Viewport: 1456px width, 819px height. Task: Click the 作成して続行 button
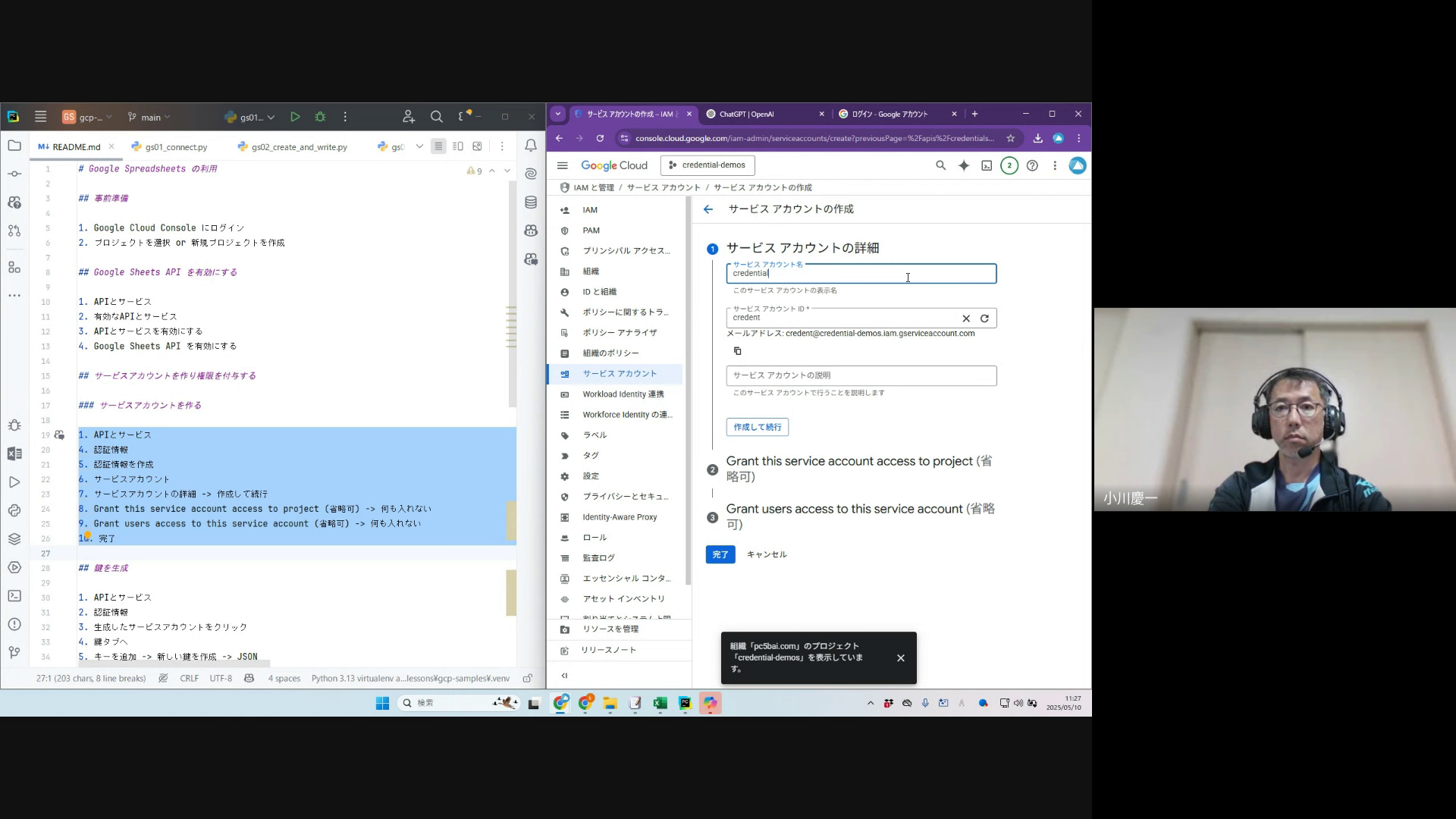(757, 427)
